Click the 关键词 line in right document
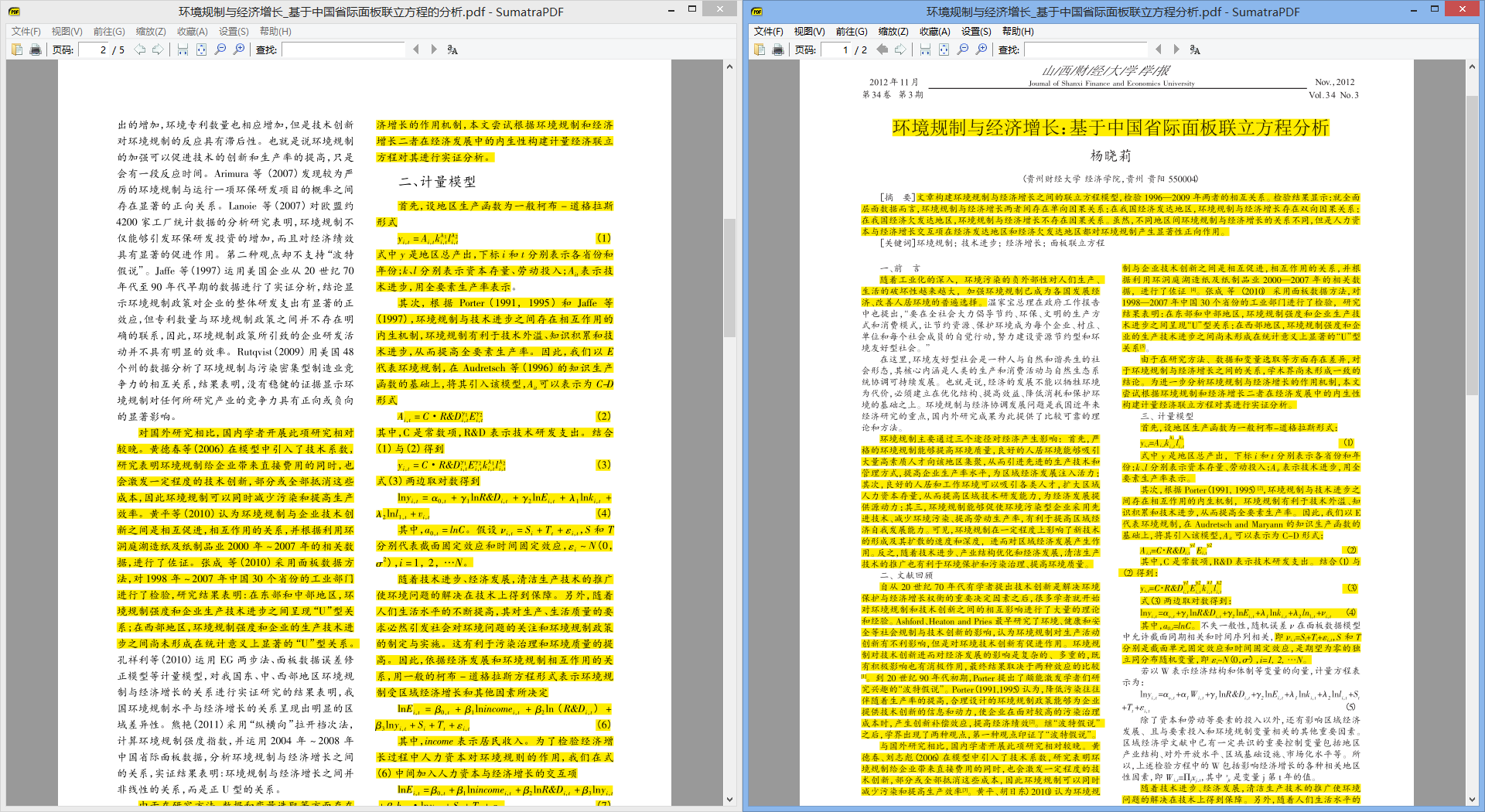The height and width of the screenshot is (812, 1485). pos(992,243)
